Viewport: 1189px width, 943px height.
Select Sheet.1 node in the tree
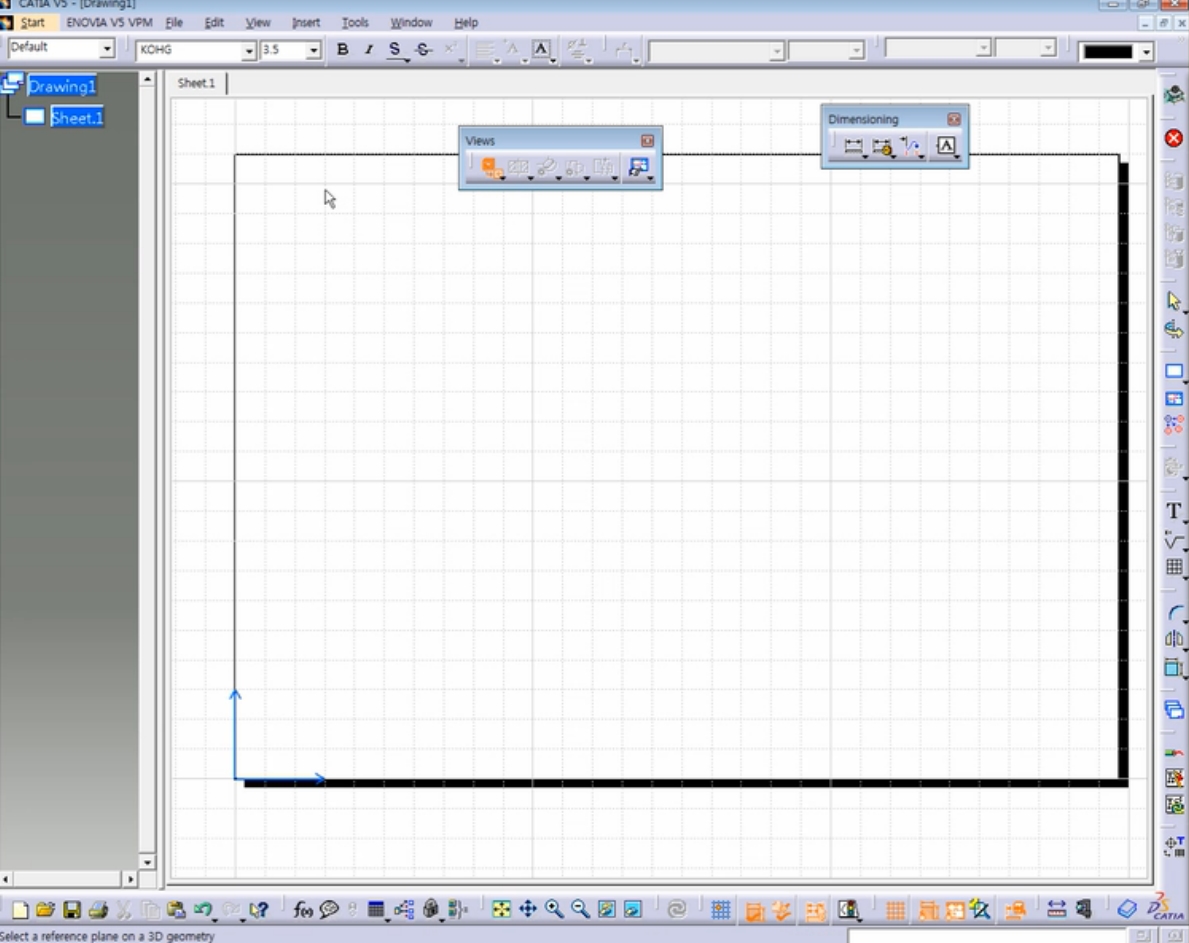[x=77, y=117]
